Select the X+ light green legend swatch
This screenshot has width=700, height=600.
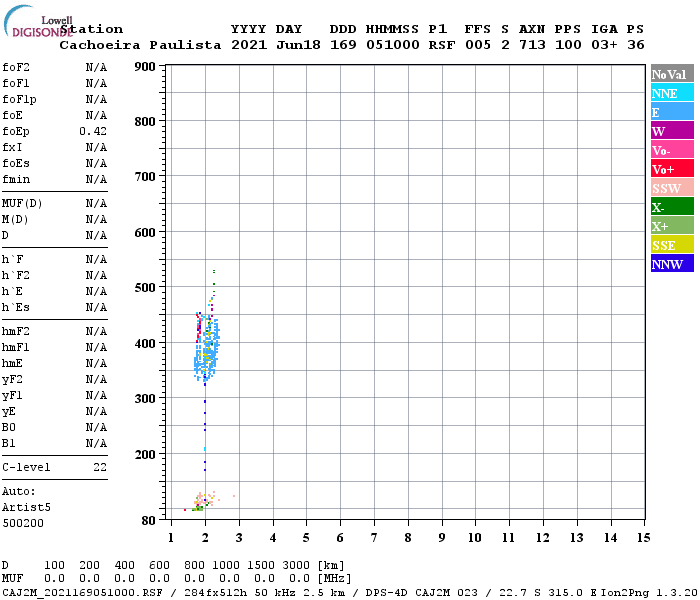click(672, 226)
